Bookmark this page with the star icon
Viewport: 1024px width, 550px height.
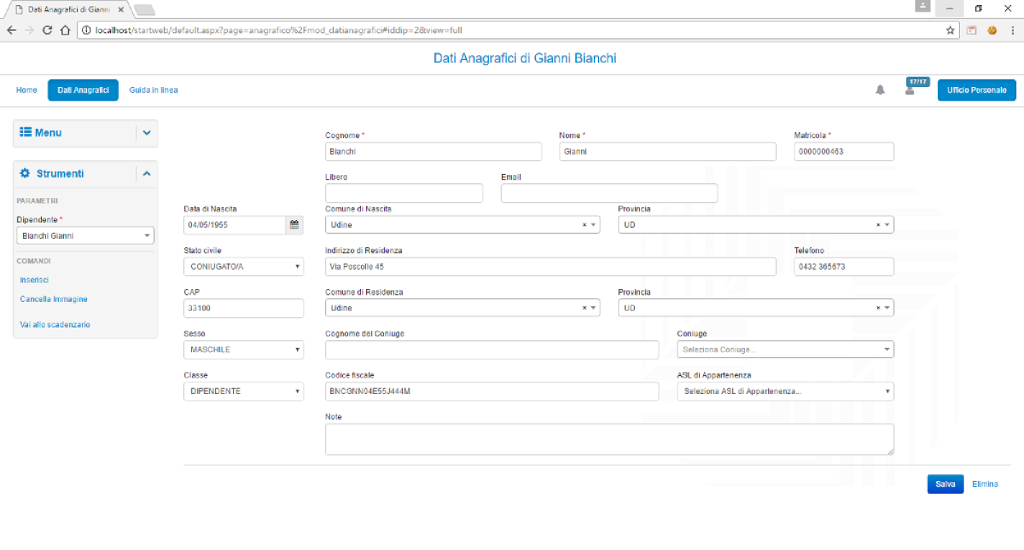[951, 30]
